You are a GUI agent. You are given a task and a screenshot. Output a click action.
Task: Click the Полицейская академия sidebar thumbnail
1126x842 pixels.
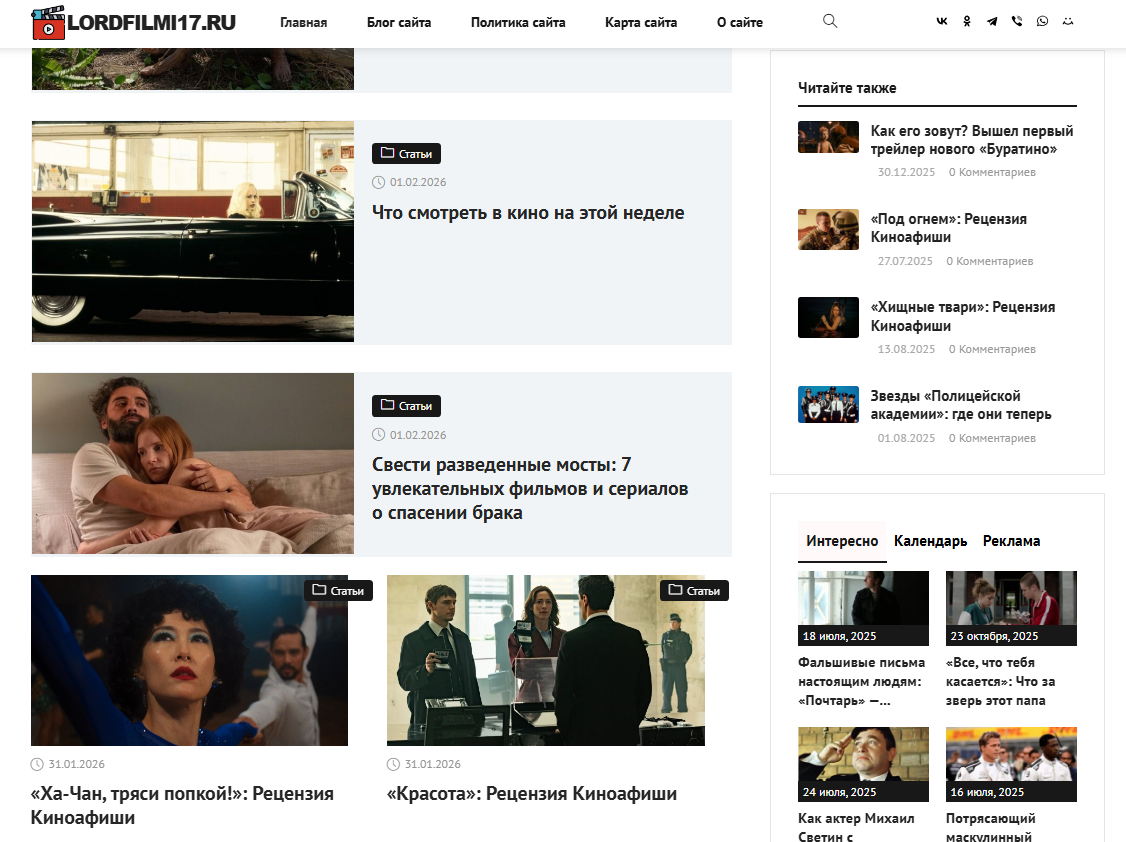click(828, 404)
